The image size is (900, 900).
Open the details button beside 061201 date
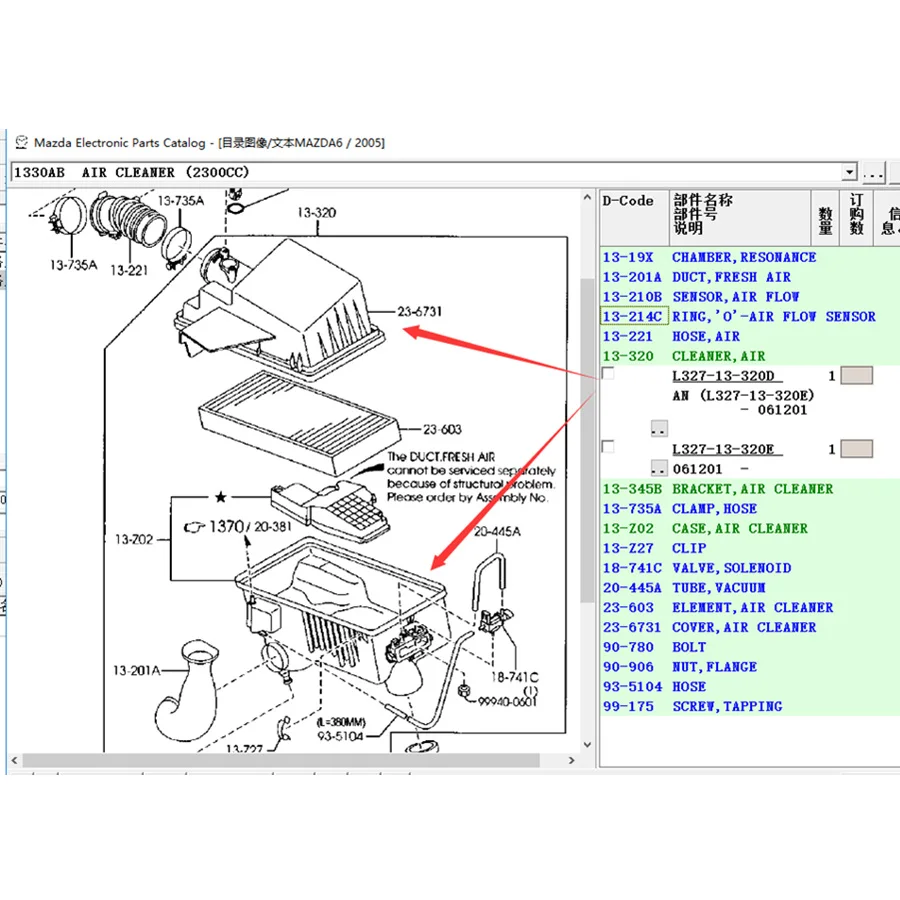[659, 468]
